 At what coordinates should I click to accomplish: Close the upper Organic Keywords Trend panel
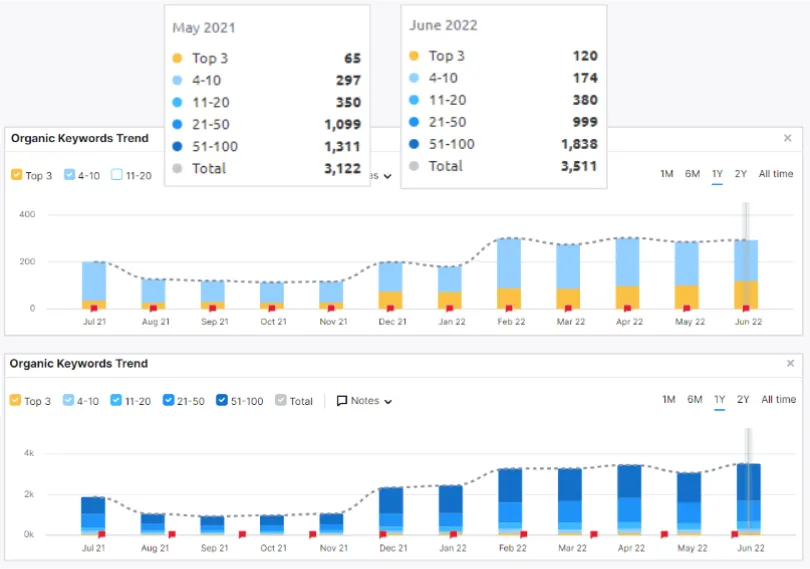pos(787,138)
